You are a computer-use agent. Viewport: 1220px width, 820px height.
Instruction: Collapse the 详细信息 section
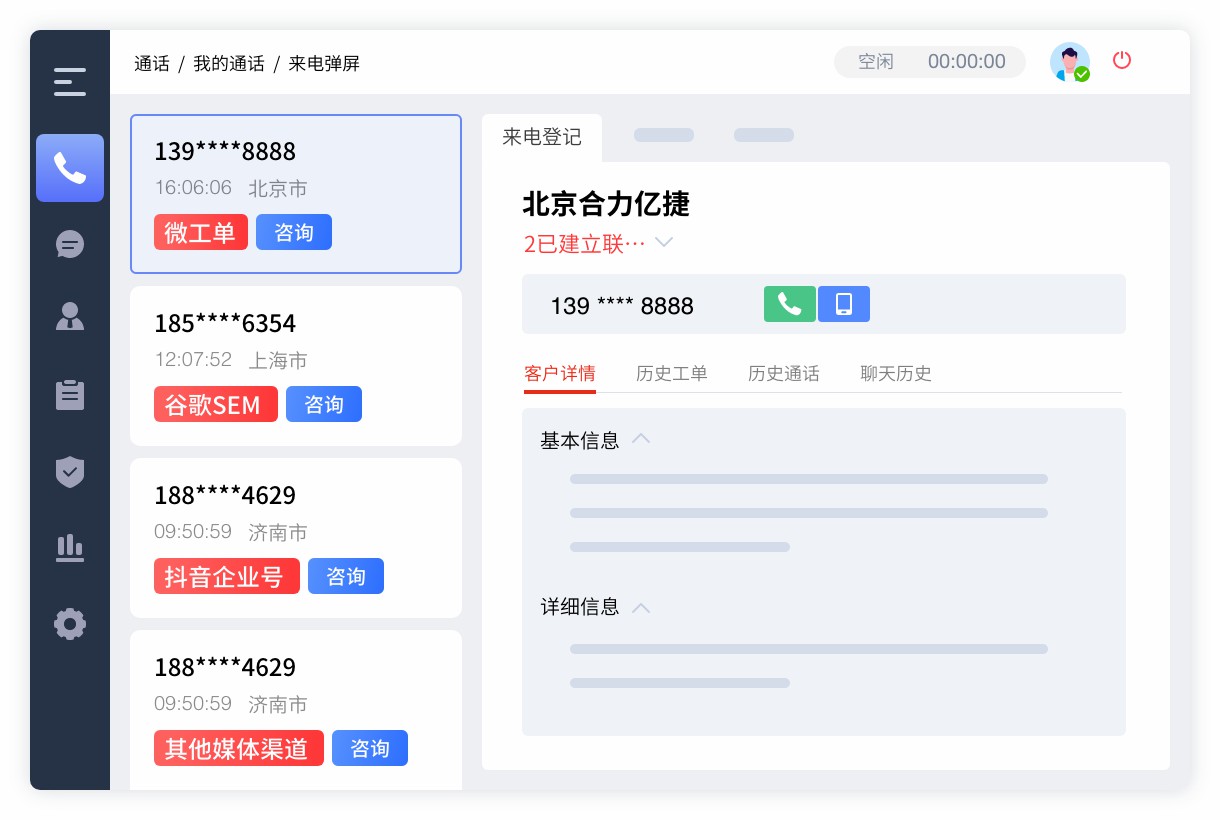point(641,607)
